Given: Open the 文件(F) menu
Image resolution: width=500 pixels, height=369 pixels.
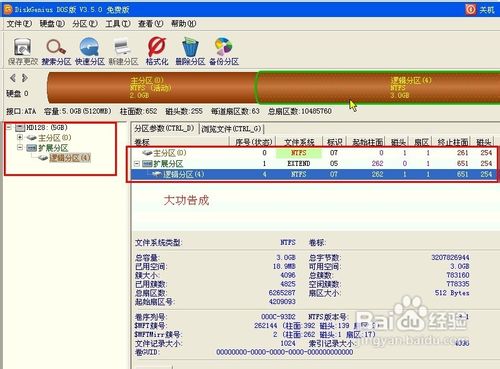Looking at the screenshot, I should (19, 24).
